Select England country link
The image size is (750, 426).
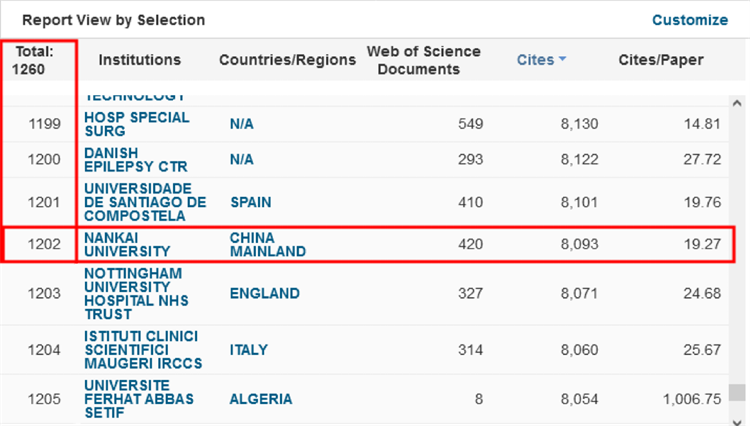tap(264, 294)
